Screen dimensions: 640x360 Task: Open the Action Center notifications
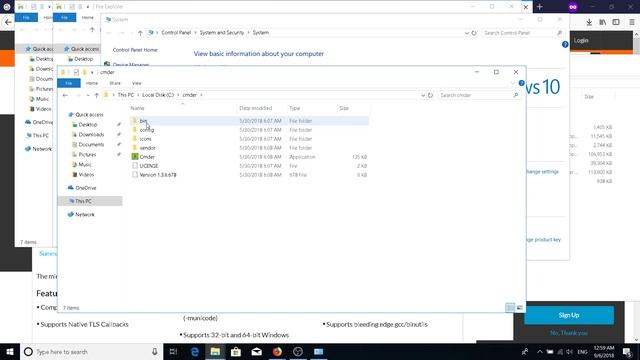click(627, 351)
